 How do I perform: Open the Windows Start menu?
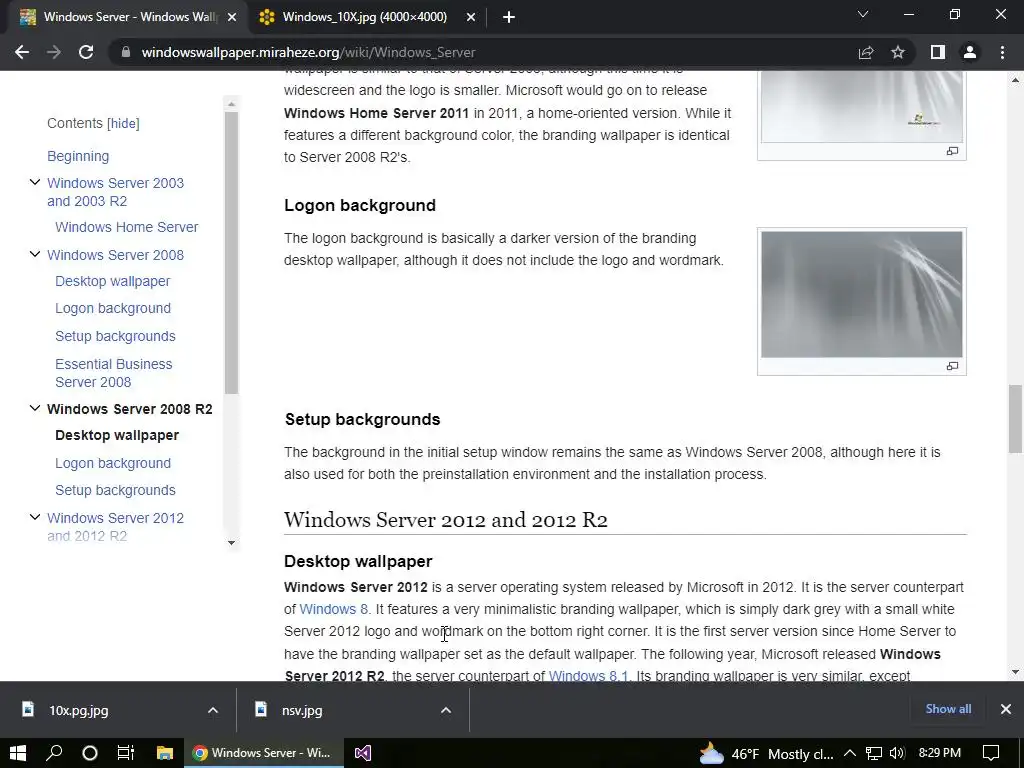[18, 753]
